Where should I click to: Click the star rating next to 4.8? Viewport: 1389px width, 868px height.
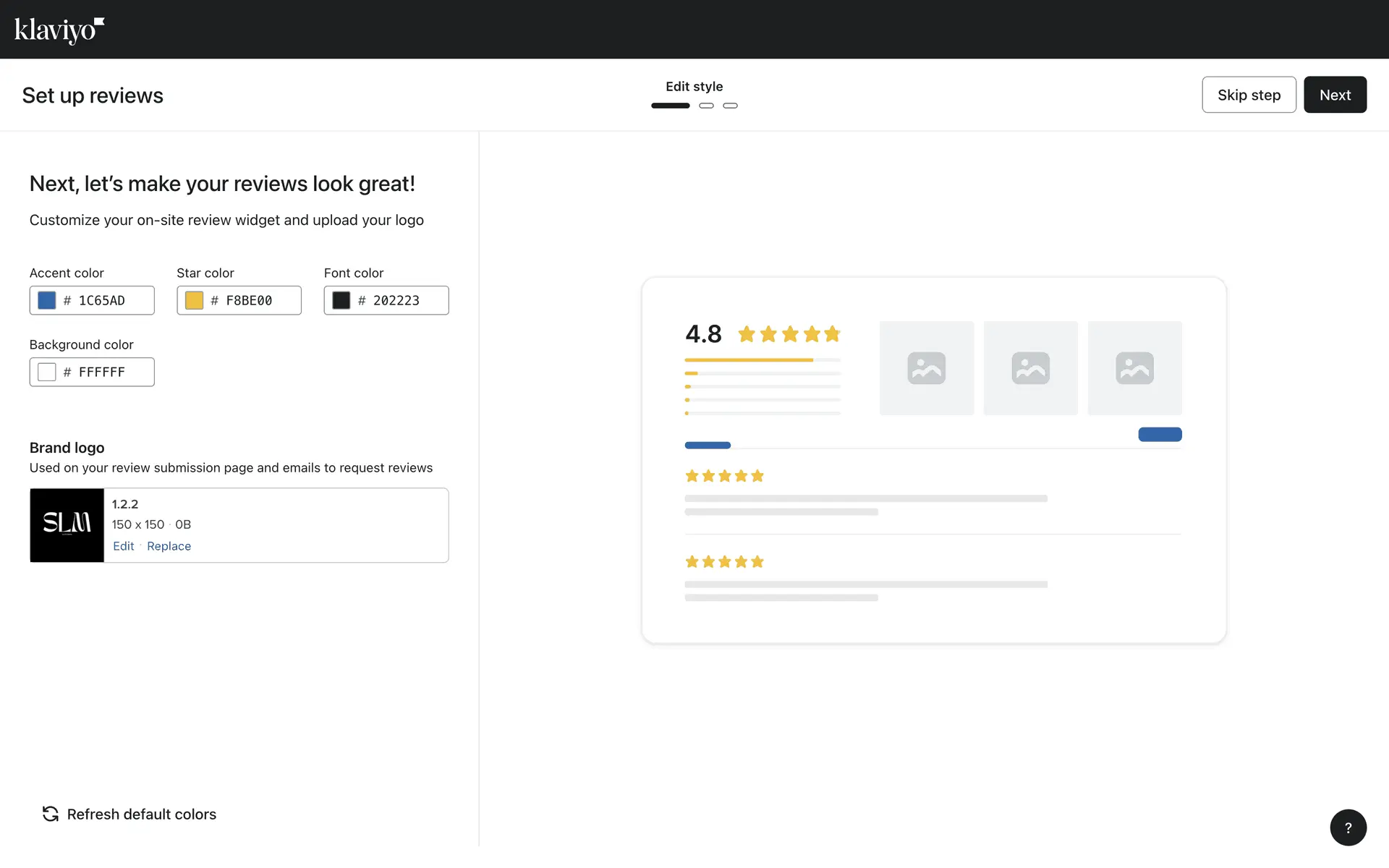click(x=789, y=334)
